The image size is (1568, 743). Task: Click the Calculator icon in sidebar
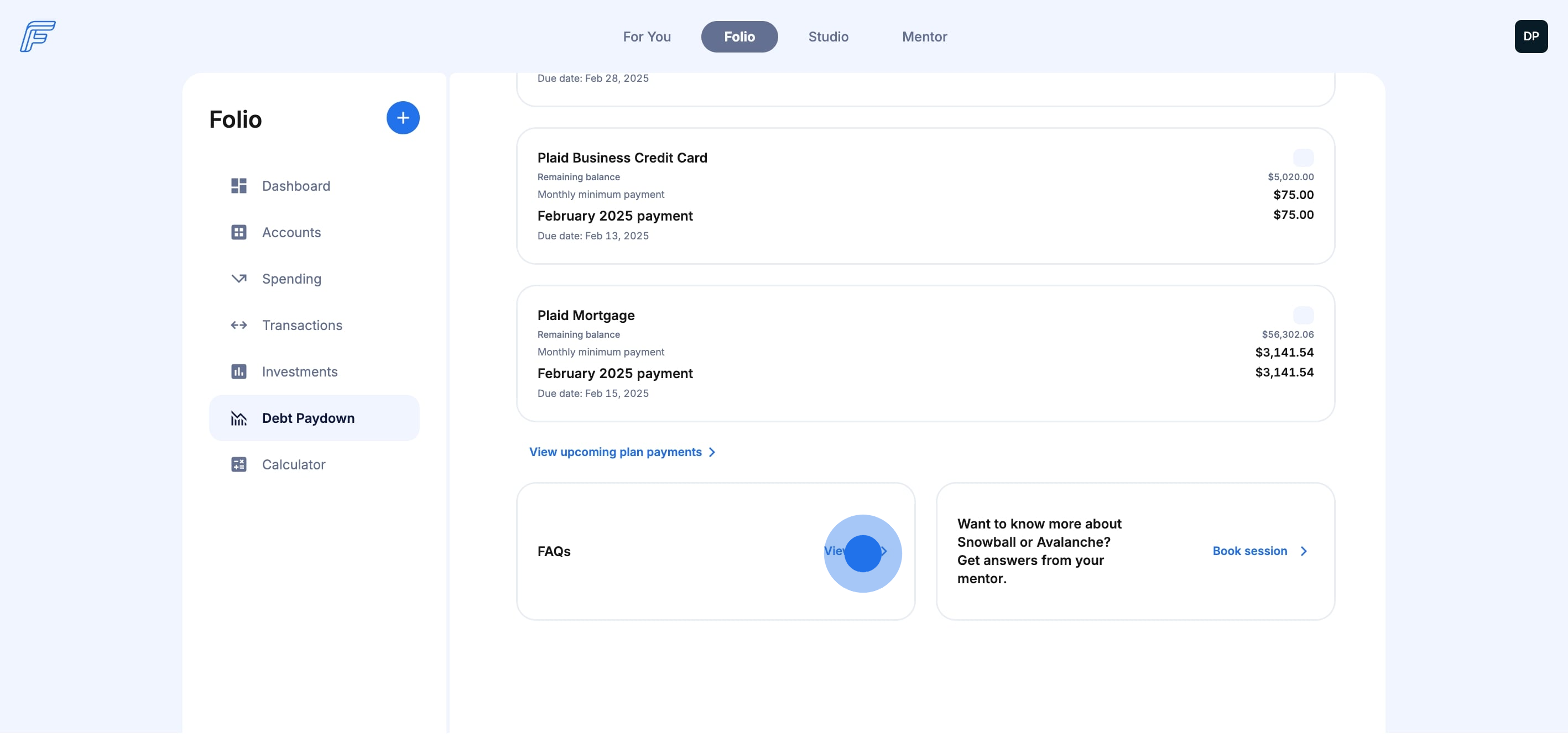[x=238, y=464]
